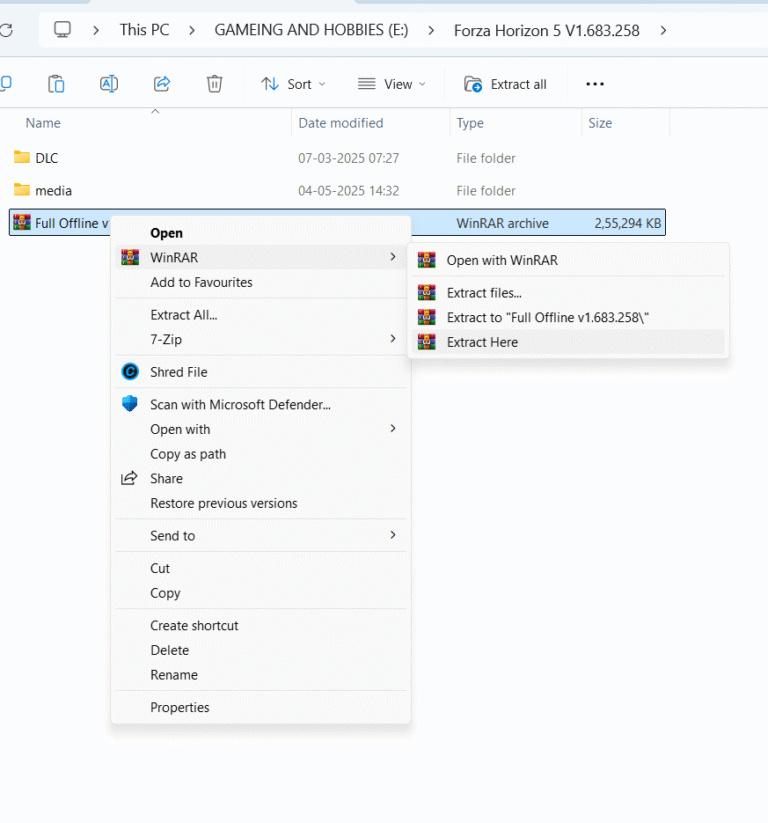Click date 04-05-2025 14:32

coord(349,191)
